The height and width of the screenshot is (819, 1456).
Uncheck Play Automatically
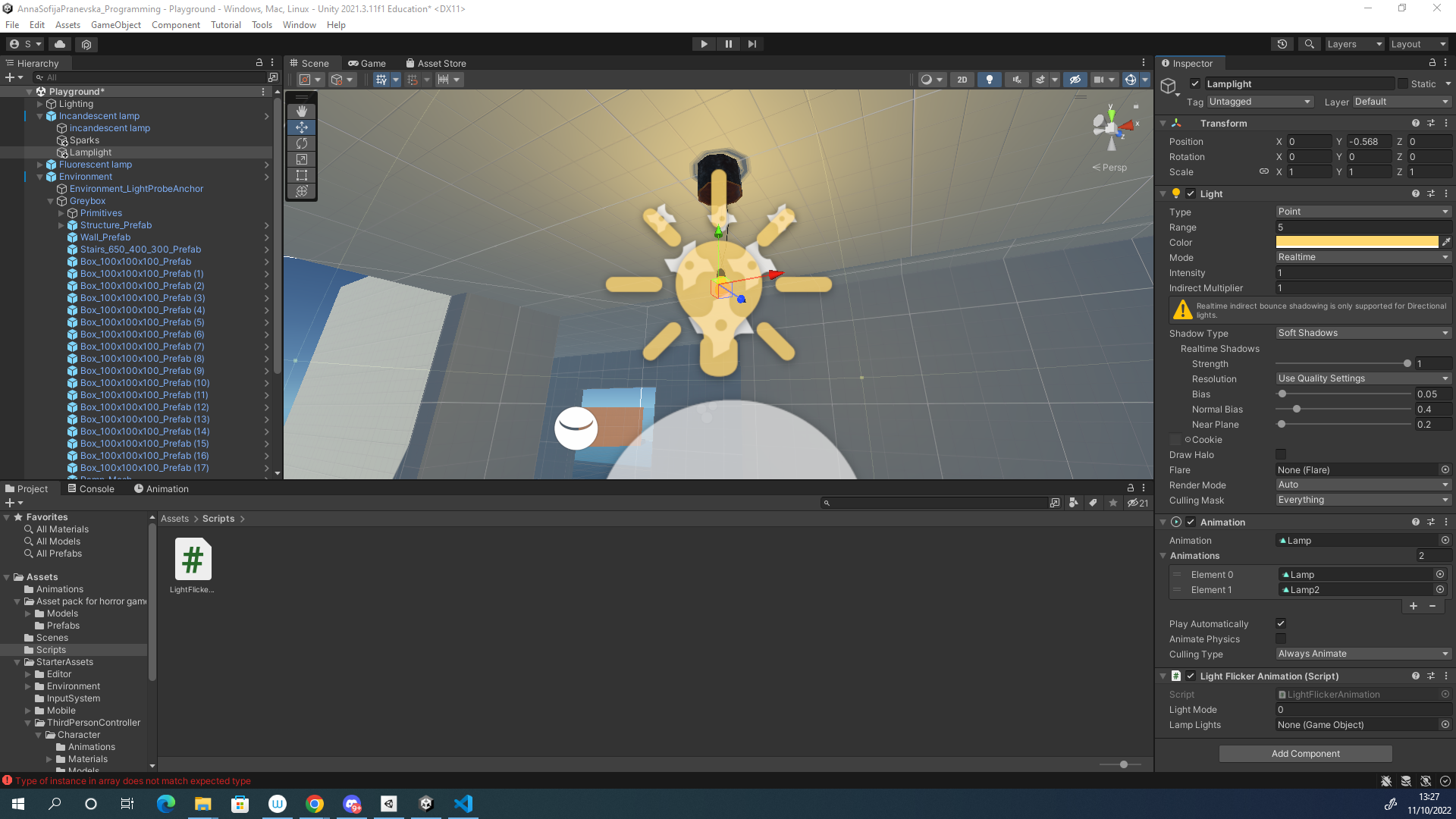pos(1280,623)
